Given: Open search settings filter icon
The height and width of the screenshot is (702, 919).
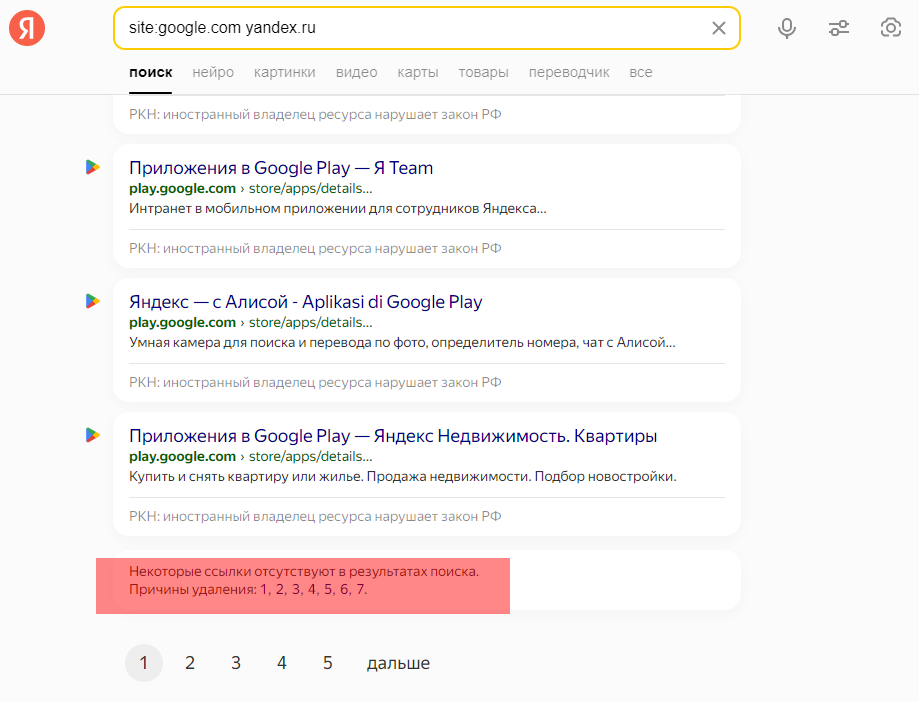Looking at the screenshot, I should (x=839, y=28).
